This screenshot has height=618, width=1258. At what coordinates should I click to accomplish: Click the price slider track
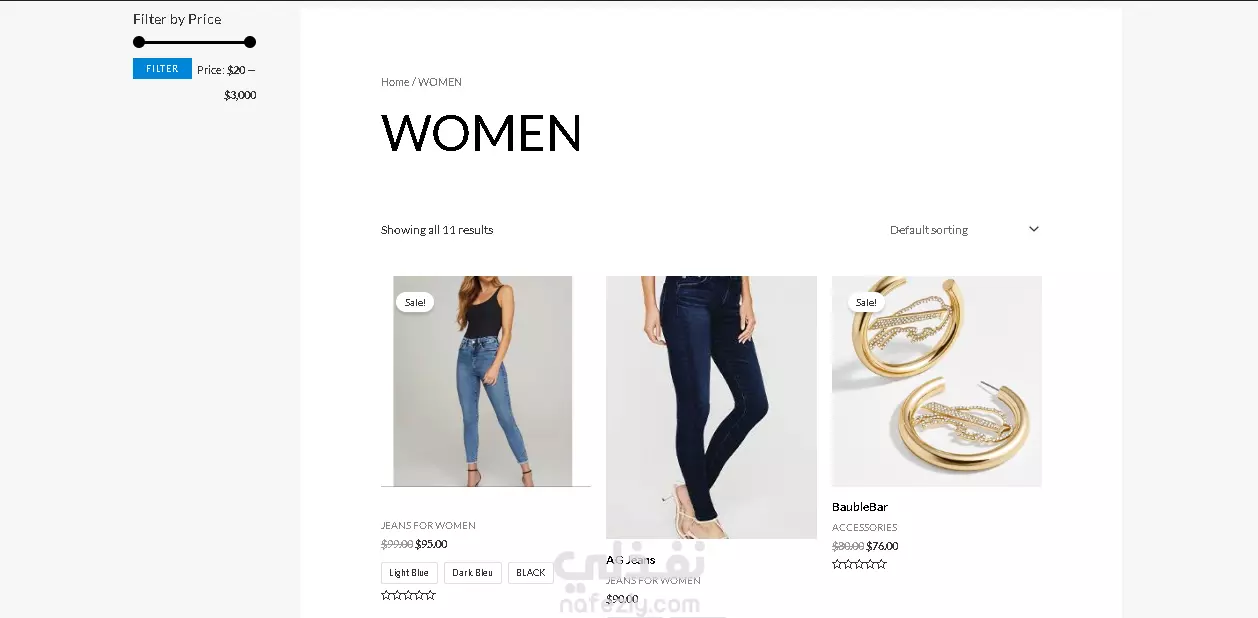pyautogui.click(x=194, y=42)
